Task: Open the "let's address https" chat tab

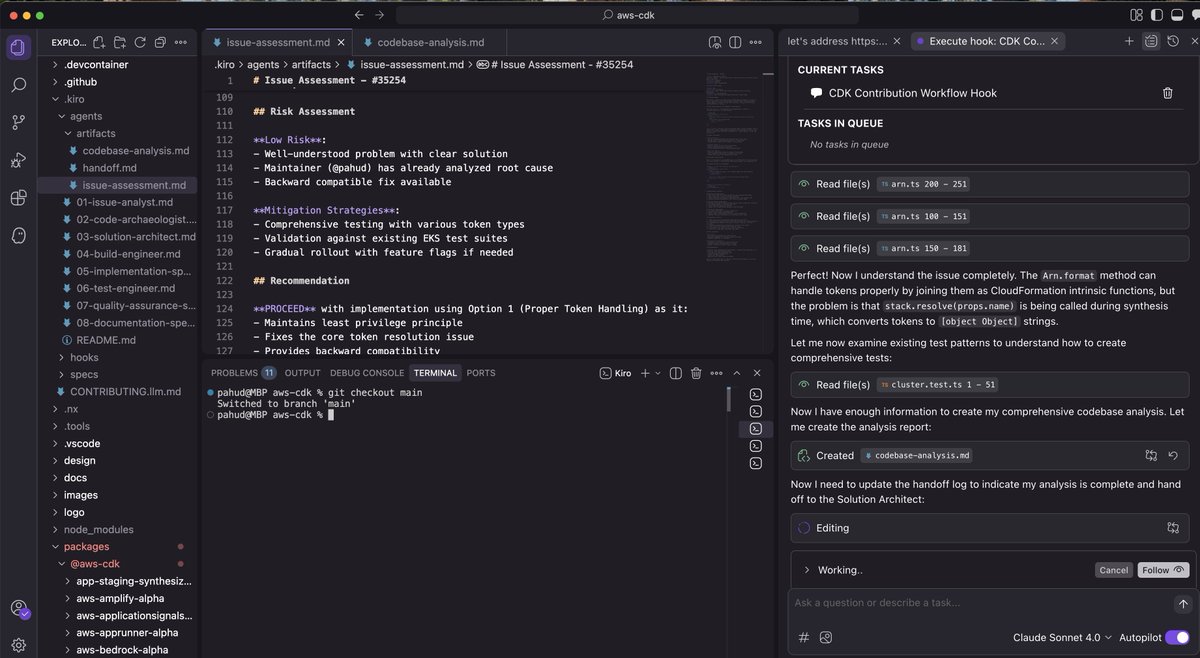Action: coord(837,41)
